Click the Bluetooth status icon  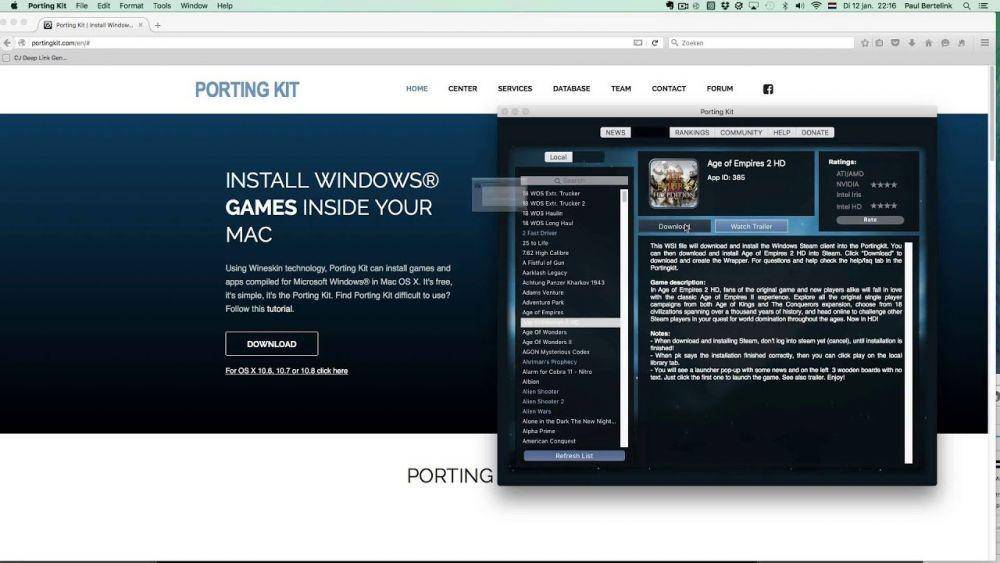785,6
